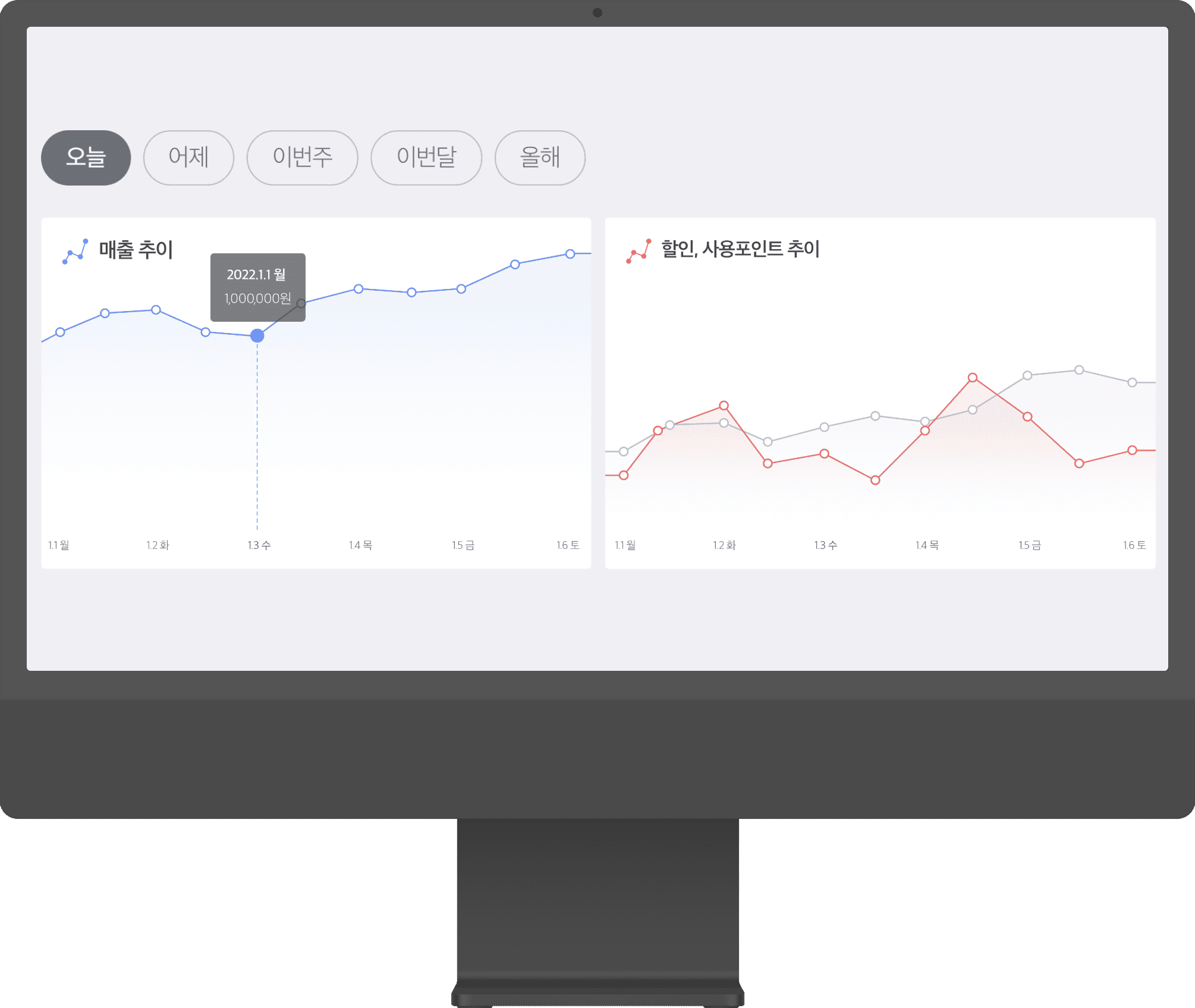Switch to the 올해 period

click(x=540, y=158)
